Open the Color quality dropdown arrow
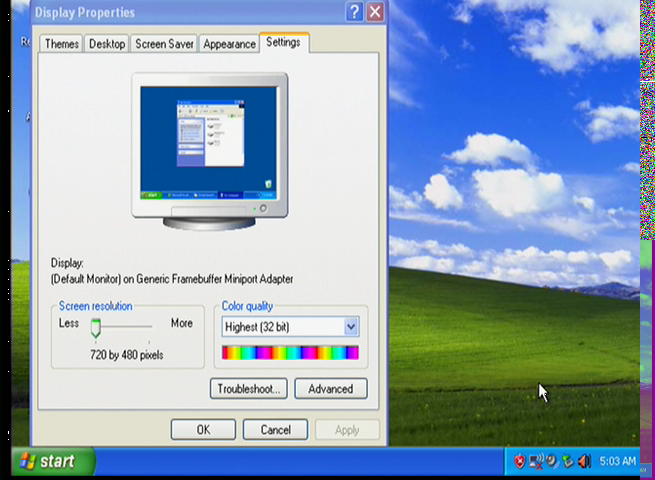 click(x=351, y=327)
